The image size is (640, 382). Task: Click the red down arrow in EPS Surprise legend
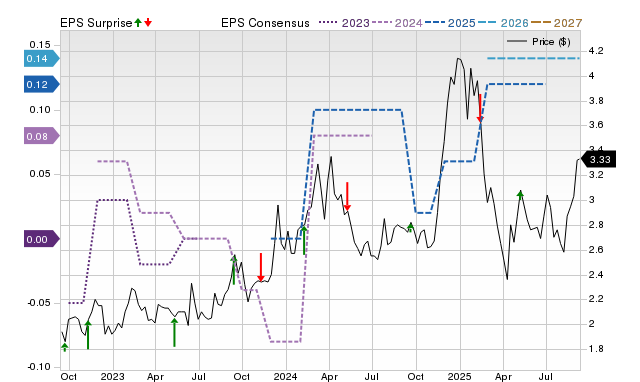pos(148,22)
